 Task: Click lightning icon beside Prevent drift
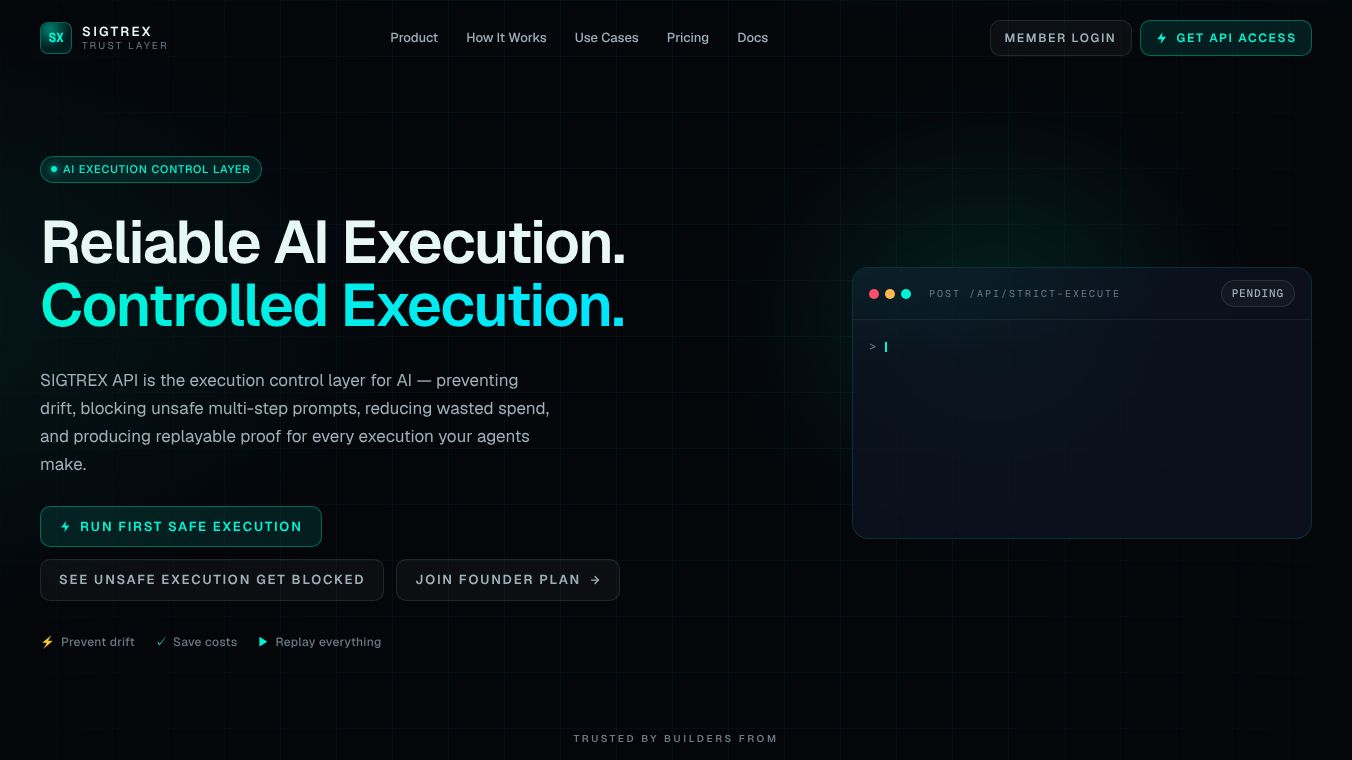[x=47, y=642]
